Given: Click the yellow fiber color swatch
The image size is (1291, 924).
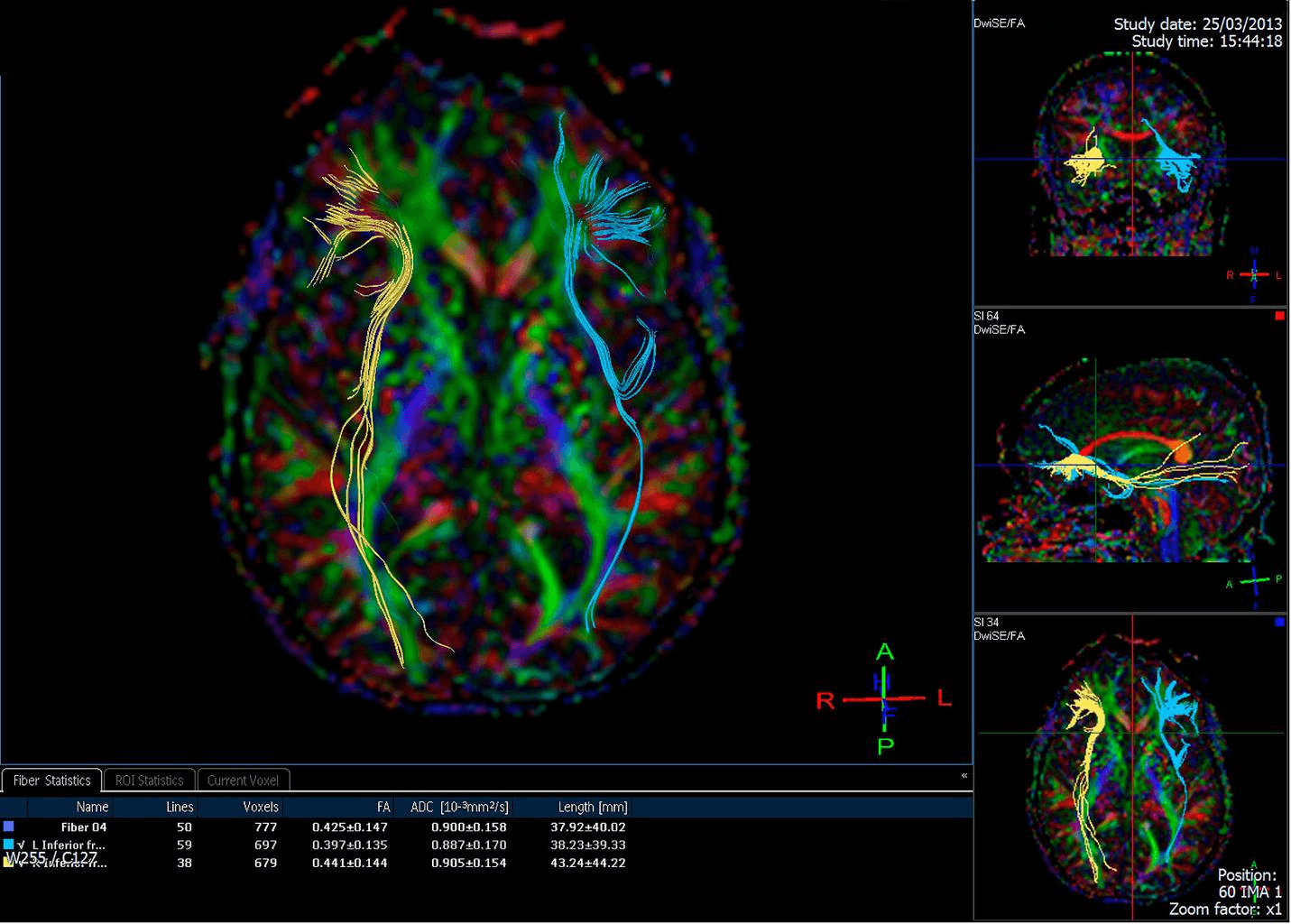Looking at the screenshot, I should point(9,863).
